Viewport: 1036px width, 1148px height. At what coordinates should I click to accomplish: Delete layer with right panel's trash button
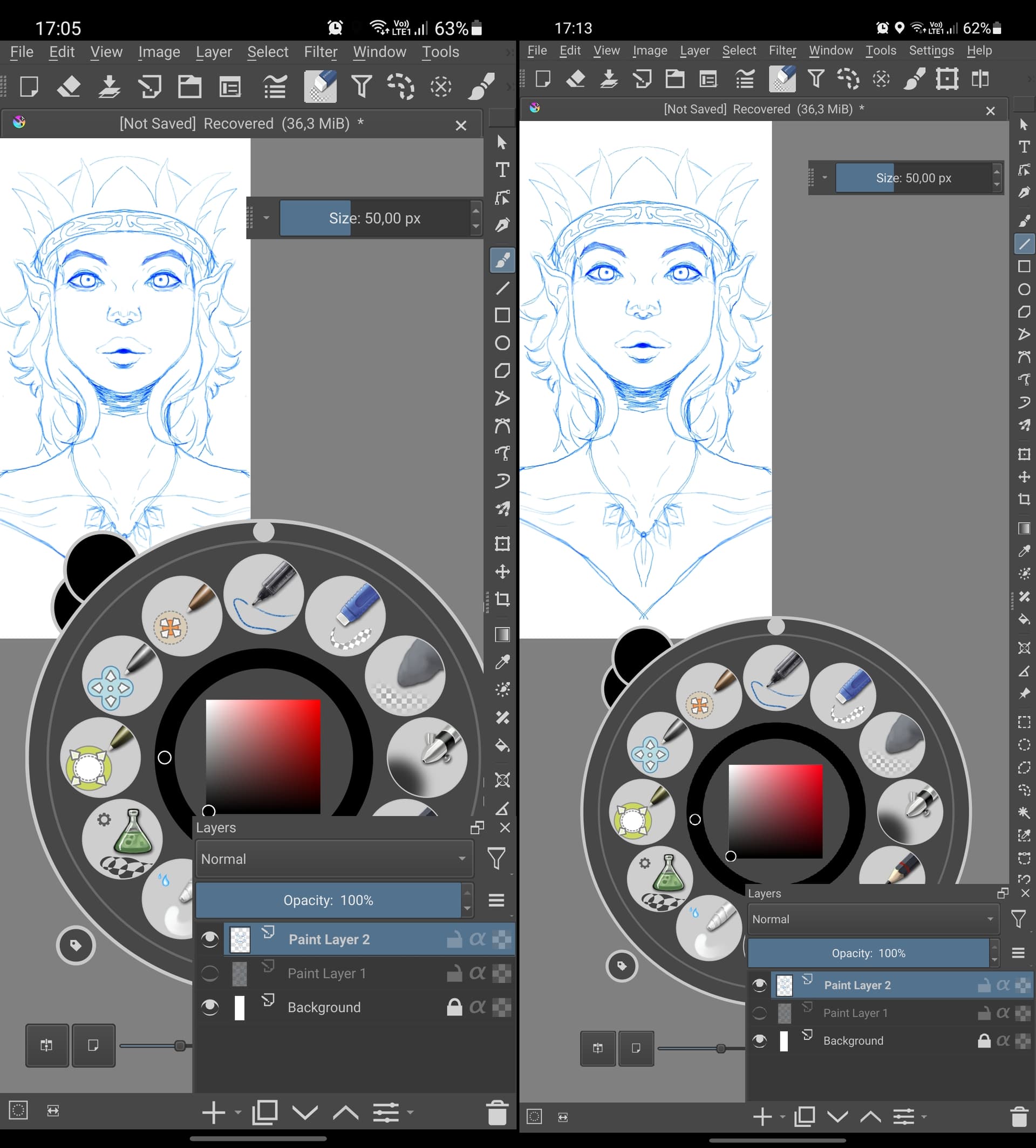tap(1018, 1117)
